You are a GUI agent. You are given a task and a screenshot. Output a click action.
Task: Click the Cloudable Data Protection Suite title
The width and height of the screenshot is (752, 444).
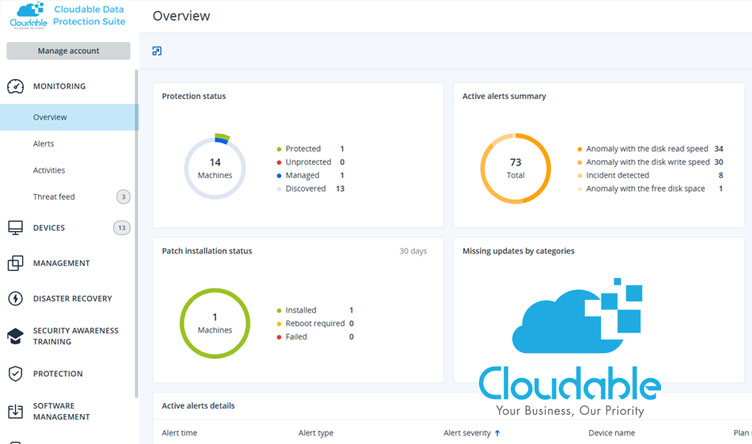pos(89,15)
